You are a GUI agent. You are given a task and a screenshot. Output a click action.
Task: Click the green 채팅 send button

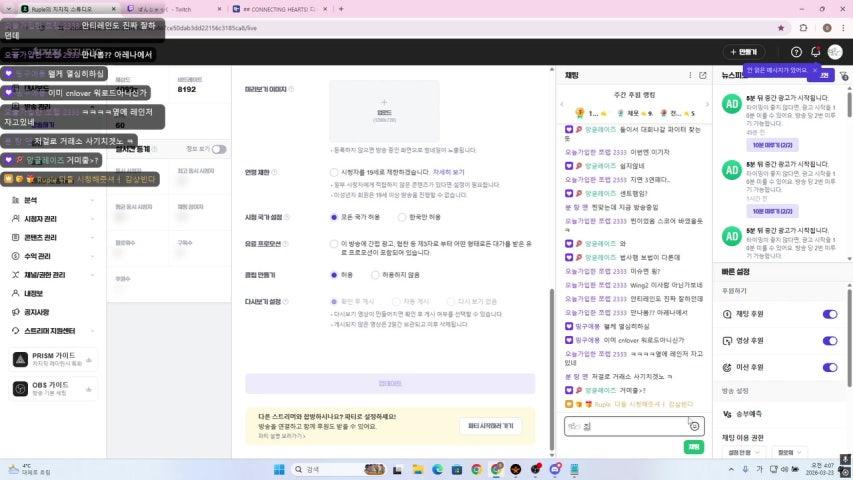(x=694, y=447)
